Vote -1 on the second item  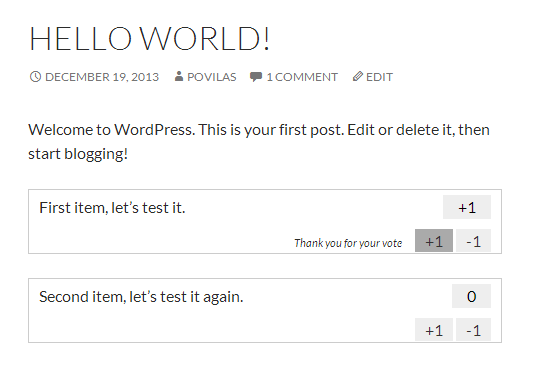[473, 330]
